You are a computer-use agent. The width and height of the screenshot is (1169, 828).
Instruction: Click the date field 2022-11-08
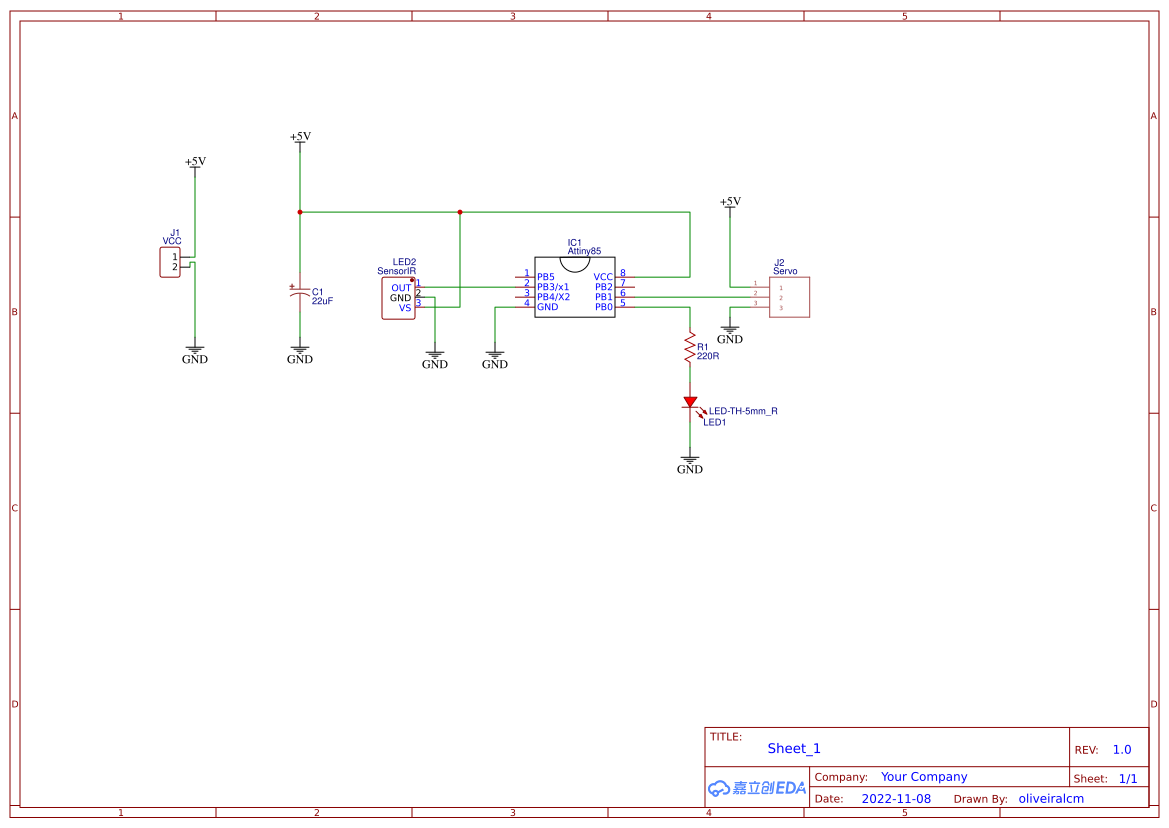click(x=896, y=798)
